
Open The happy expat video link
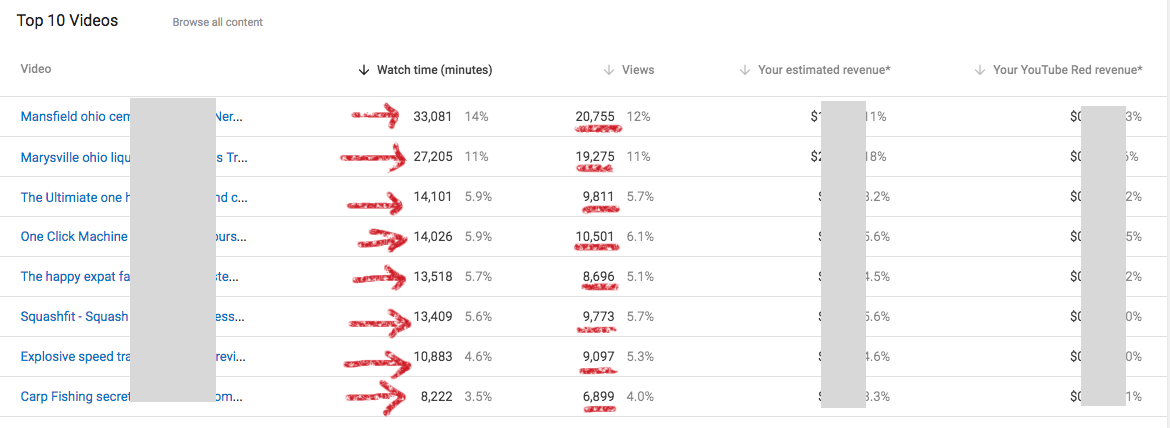(x=131, y=277)
